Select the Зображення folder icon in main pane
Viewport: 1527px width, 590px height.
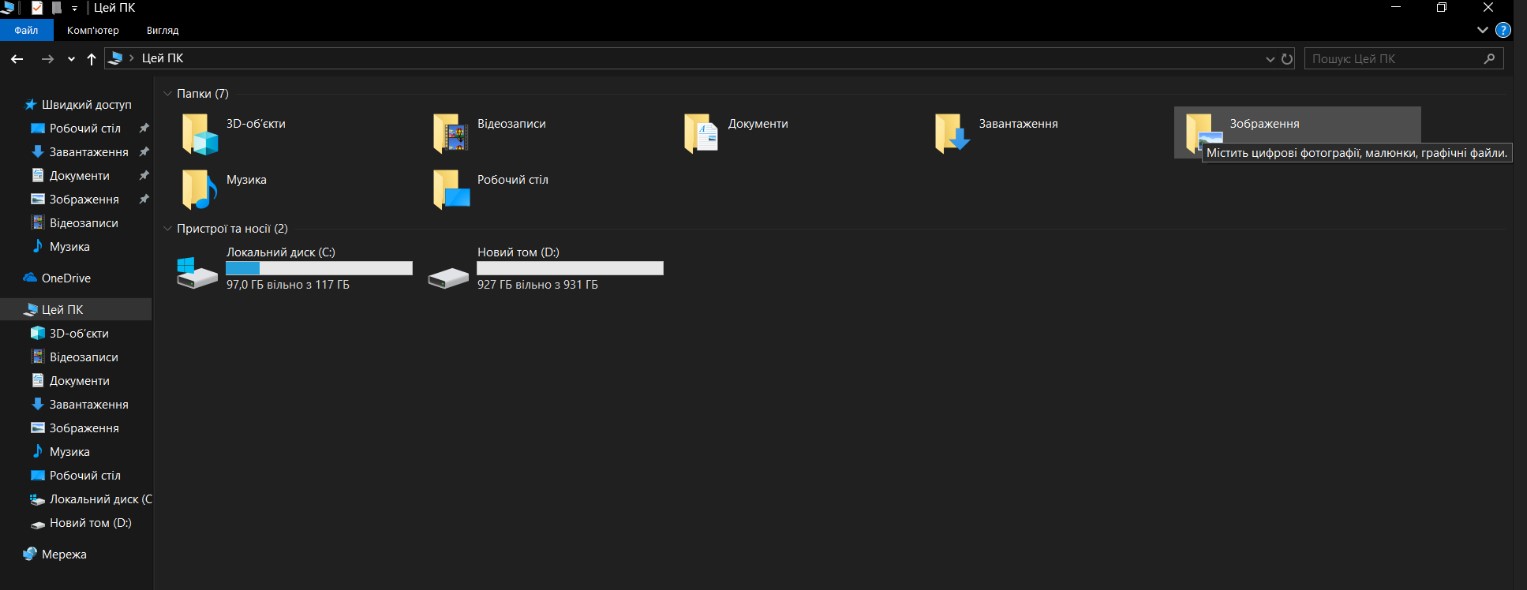pyautogui.click(x=1203, y=134)
